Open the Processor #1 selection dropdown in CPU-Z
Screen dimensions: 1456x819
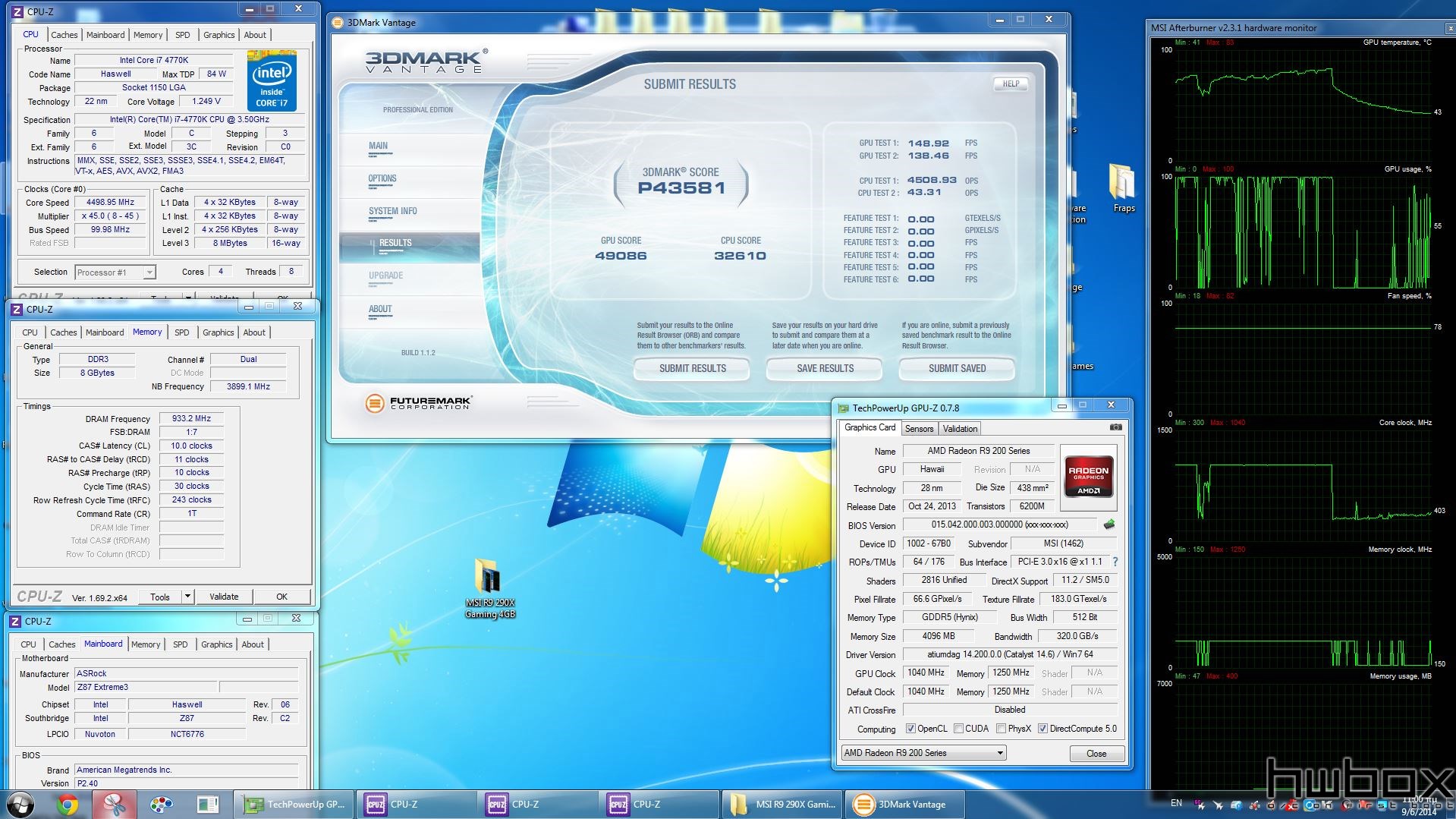[115, 272]
